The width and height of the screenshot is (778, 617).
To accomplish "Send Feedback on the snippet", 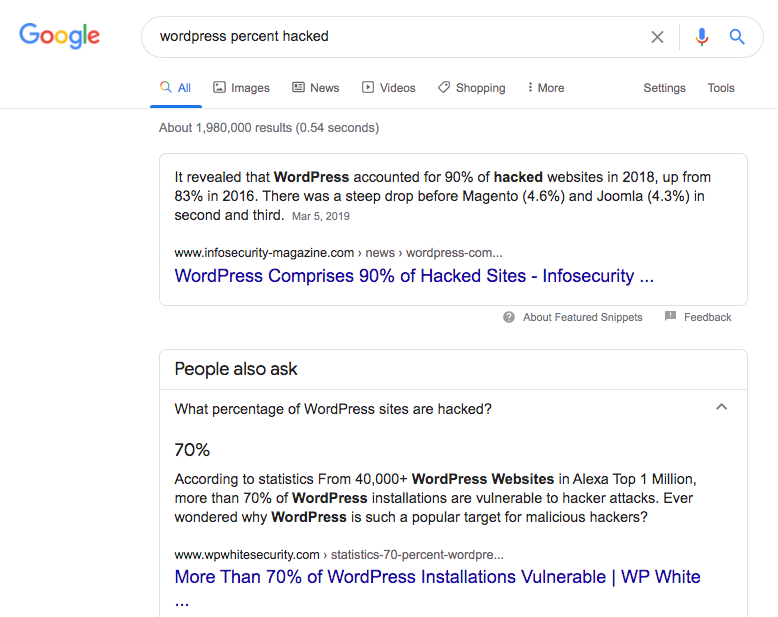I will coord(708,317).
